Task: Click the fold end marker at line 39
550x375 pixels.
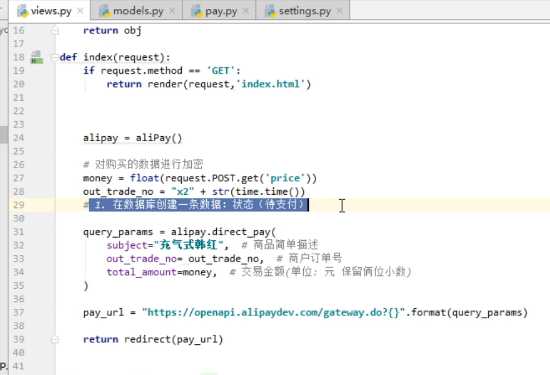Action: [x=55, y=340]
